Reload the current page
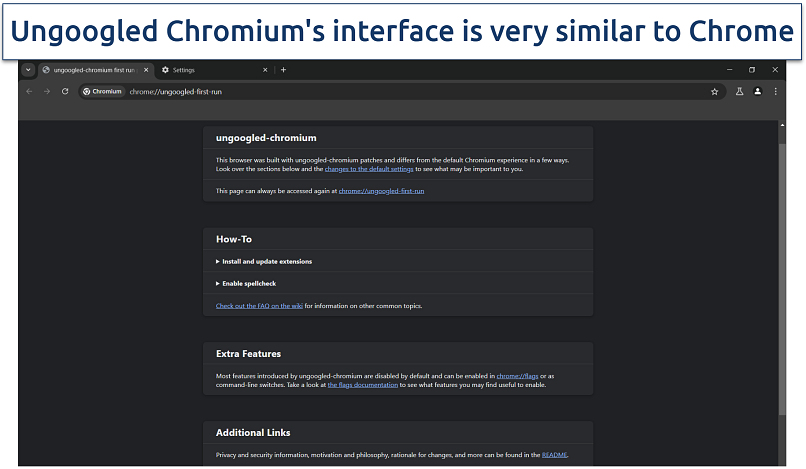 tap(65, 91)
